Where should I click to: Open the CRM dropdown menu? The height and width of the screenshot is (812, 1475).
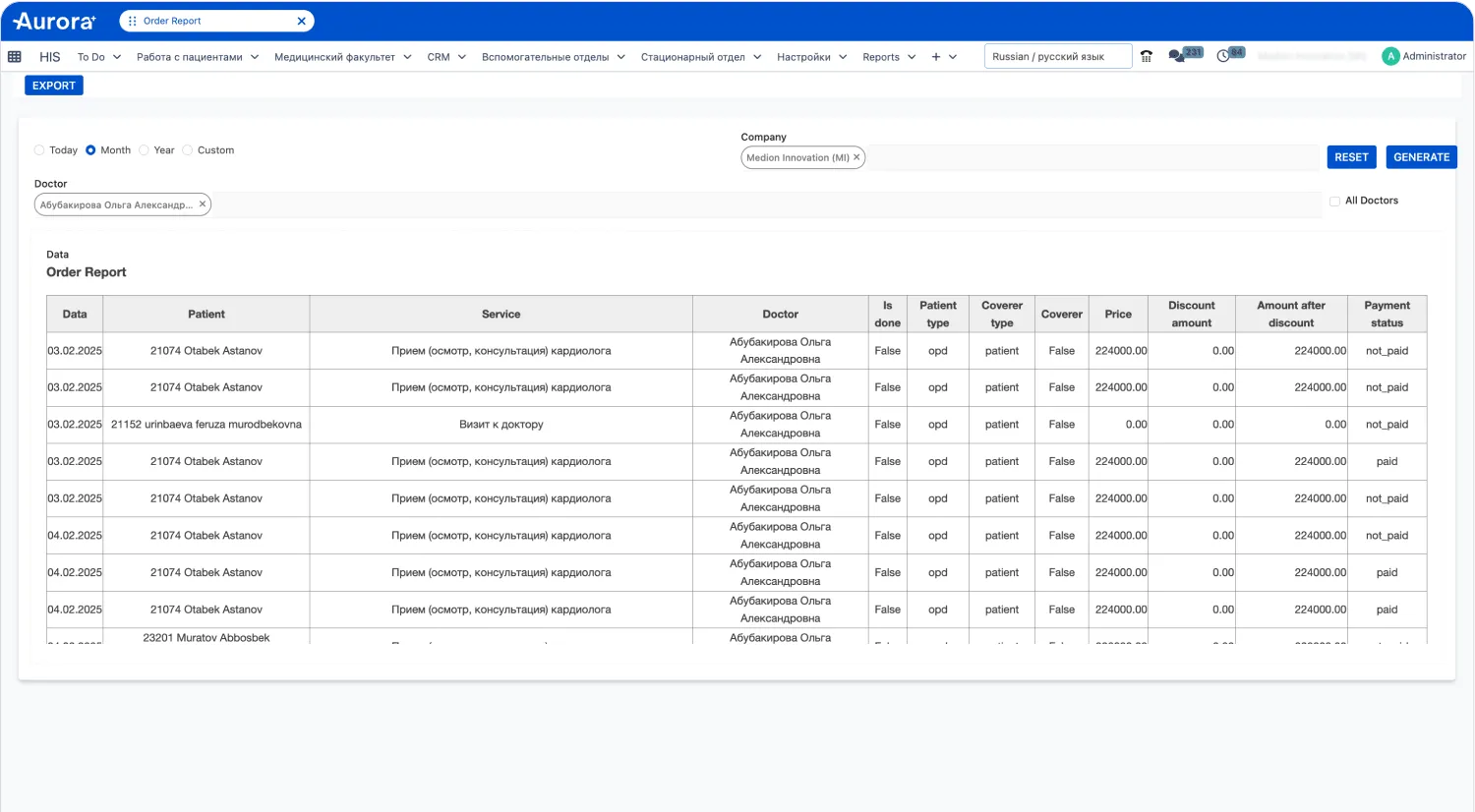tap(444, 56)
